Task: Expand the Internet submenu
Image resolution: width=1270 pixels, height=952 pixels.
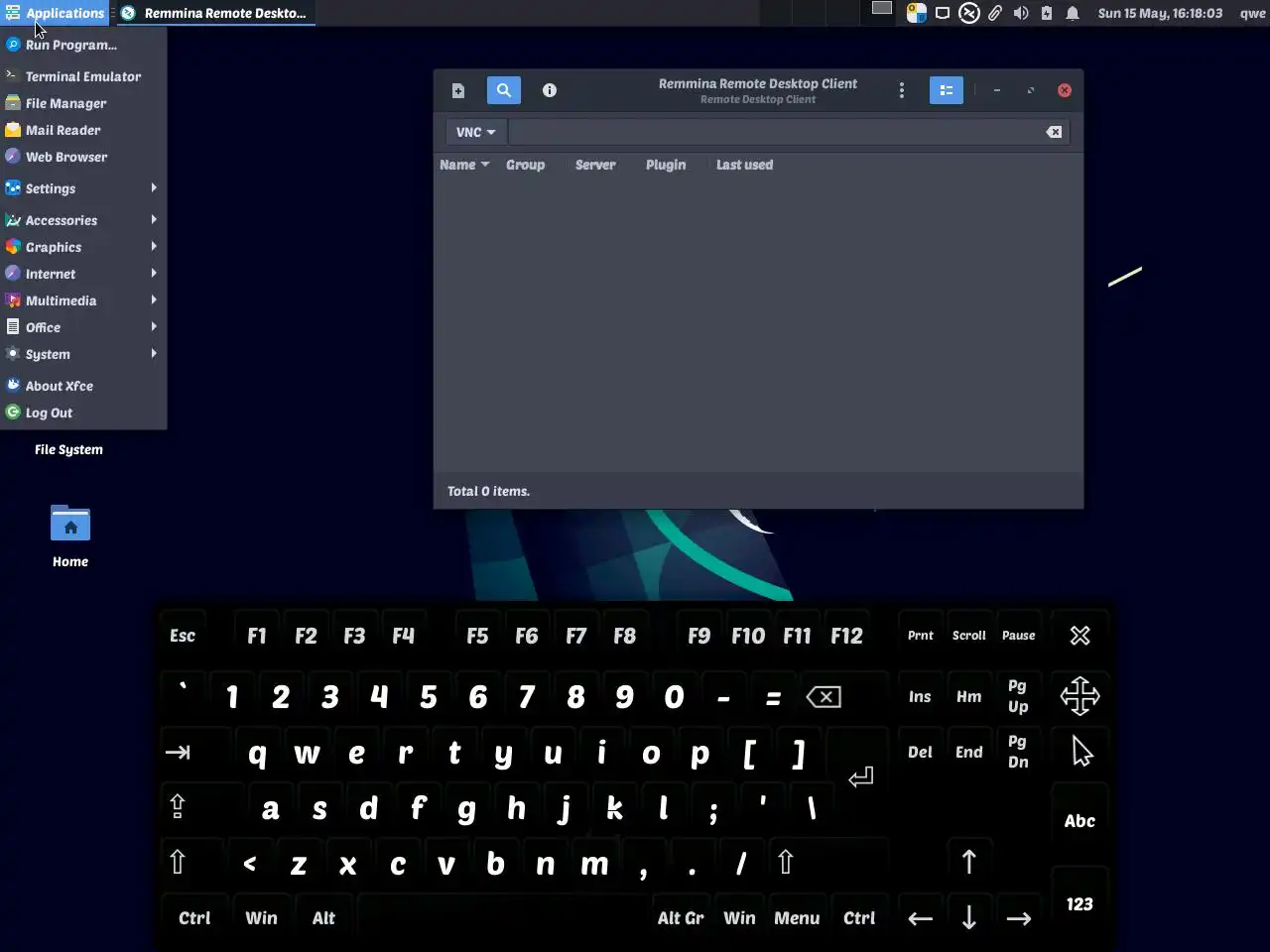Action: point(83,274)
